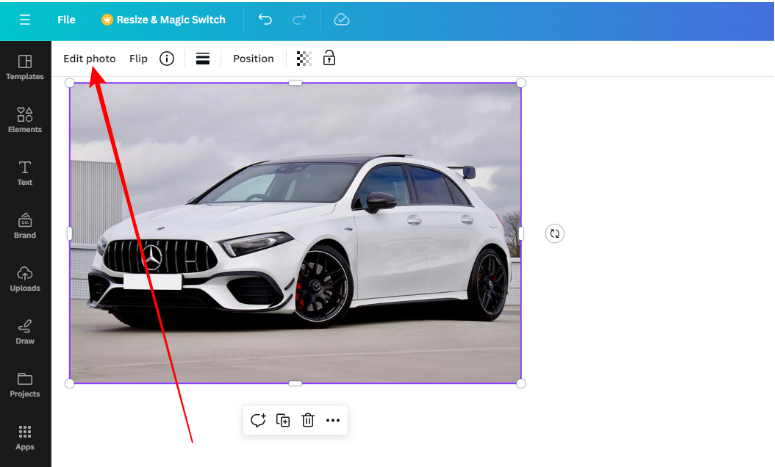Open the Brand panel
The width and height of the screenshot is (775, 467).
(25, 226)
